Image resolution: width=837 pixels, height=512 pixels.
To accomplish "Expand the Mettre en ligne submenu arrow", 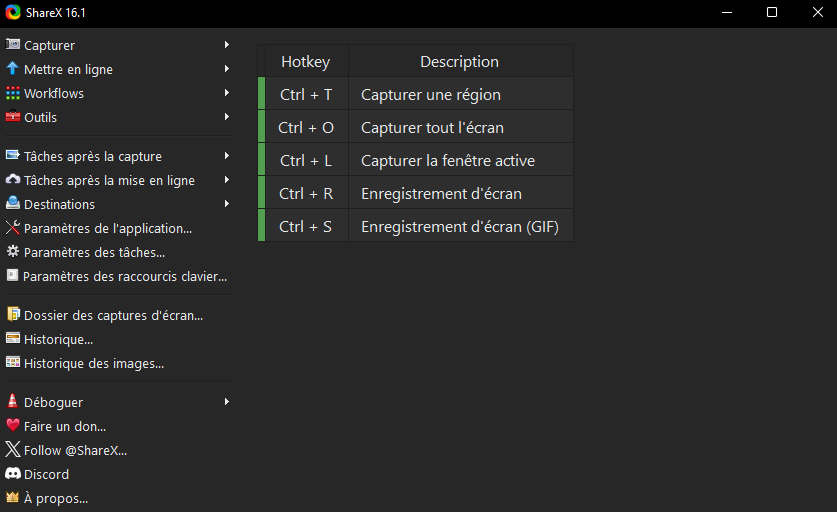I will click(x=227, y=69).
